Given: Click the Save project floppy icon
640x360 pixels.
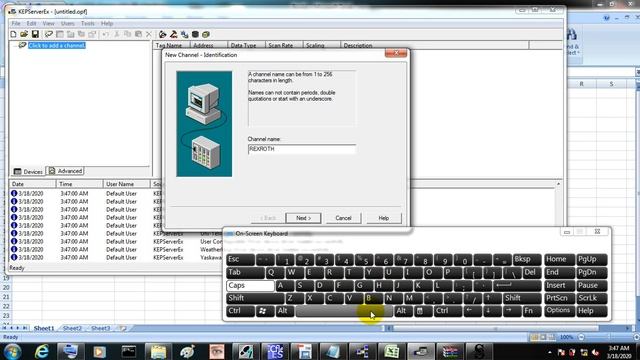Looking at the screenshot, I should [35, 34].
